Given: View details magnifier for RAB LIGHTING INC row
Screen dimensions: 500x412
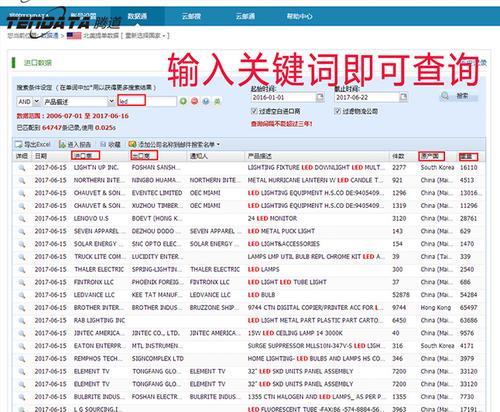Looking at the screenshot, I should (x=22, y=321).
